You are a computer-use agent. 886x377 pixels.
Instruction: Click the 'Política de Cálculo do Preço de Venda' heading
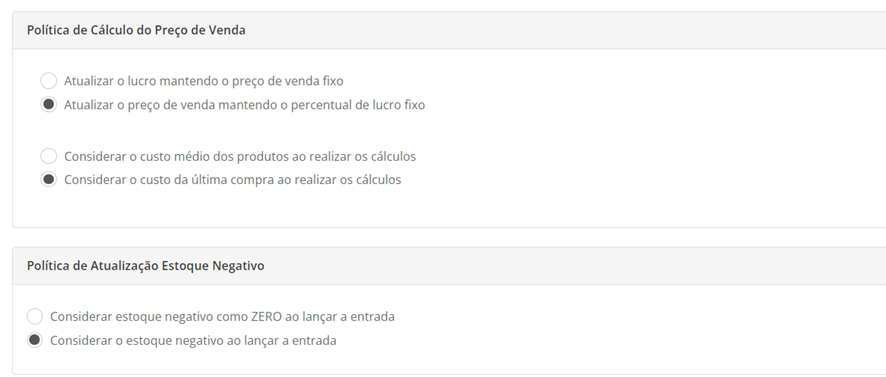[136, 30]
